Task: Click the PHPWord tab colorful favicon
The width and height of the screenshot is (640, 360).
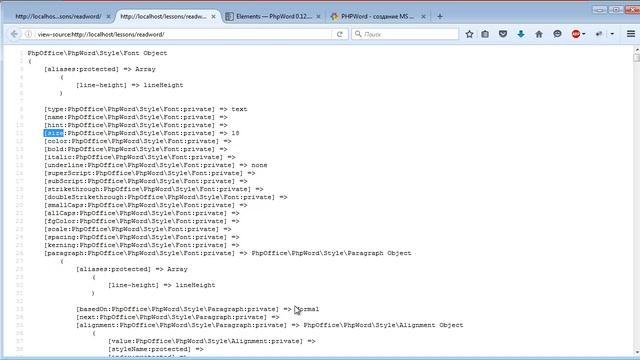Action: (x=334, y=16)
